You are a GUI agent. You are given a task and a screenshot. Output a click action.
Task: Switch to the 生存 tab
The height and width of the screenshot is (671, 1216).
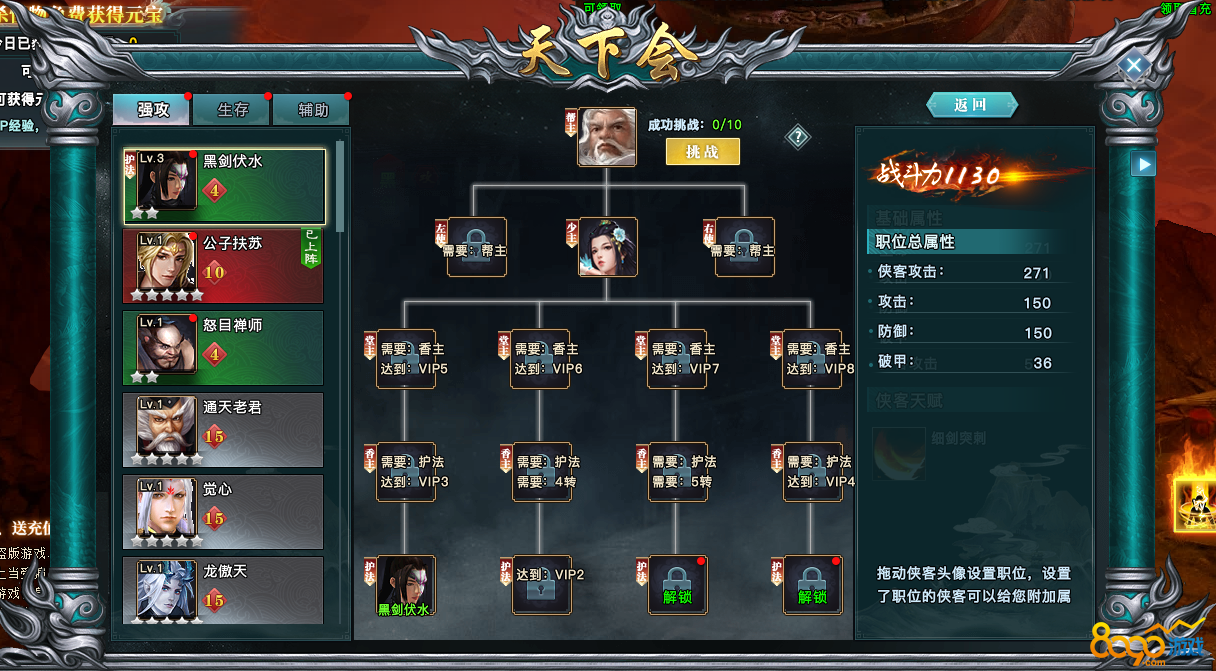[x=232, y=109]
